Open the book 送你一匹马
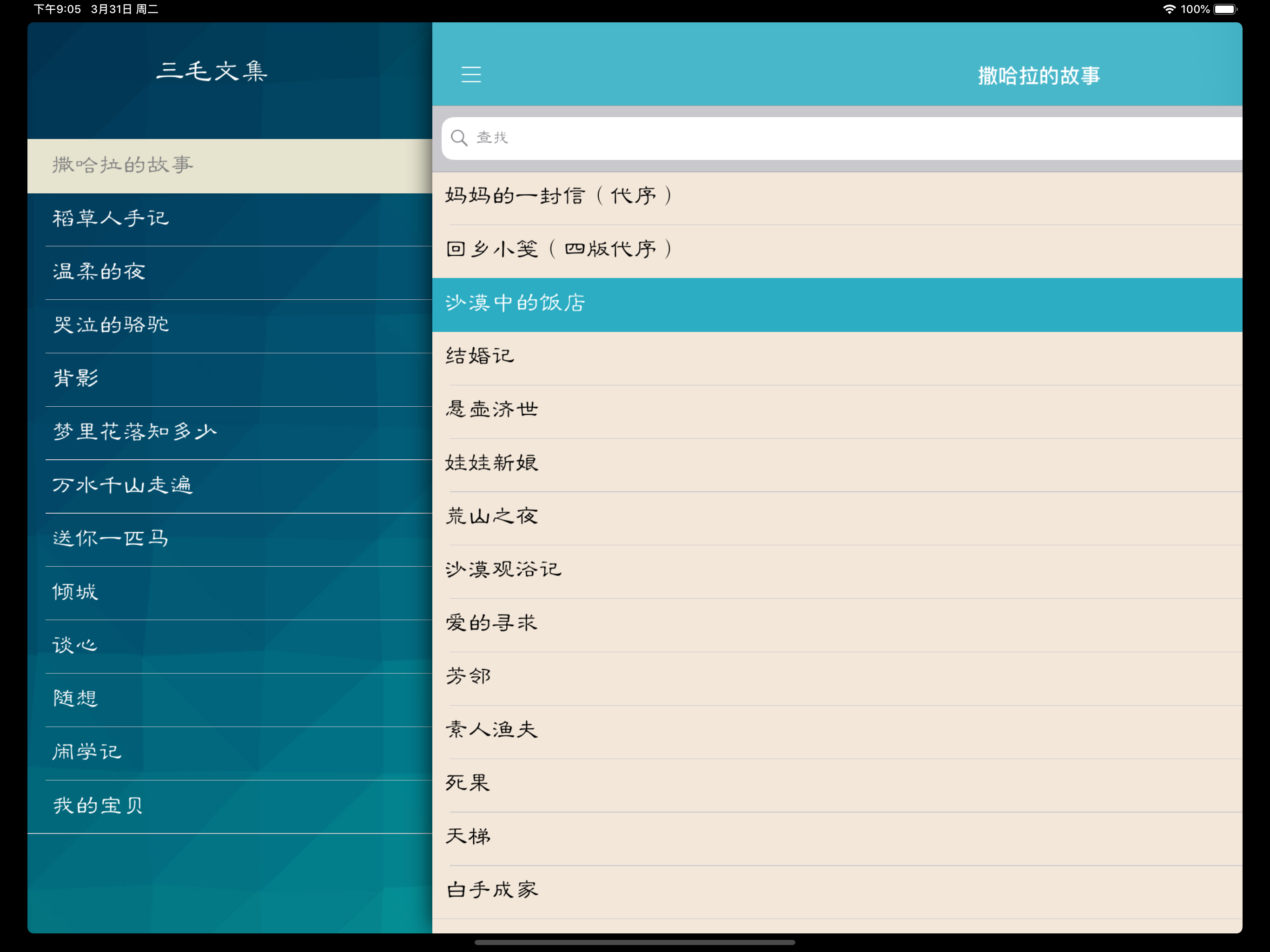 click(x=230, y=540)
